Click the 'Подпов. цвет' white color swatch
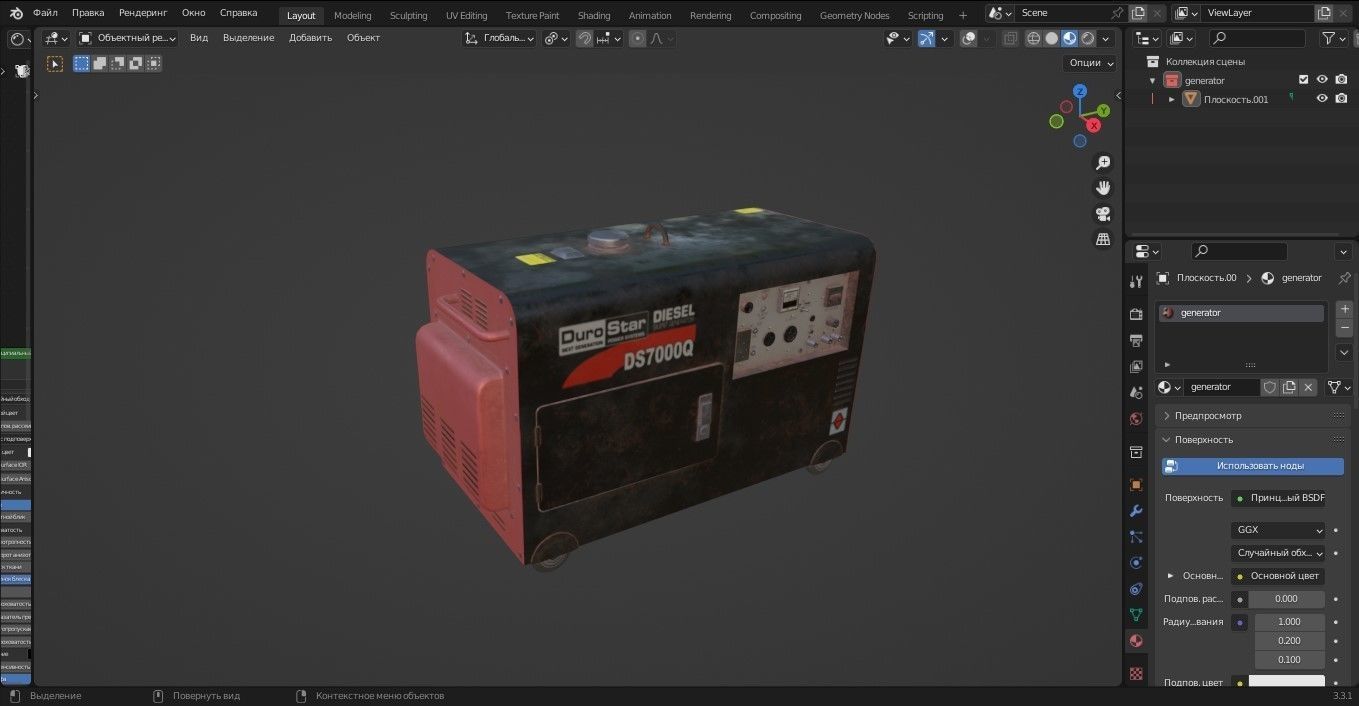This screenshot has height=706, width=1359. click(1287, 682)
